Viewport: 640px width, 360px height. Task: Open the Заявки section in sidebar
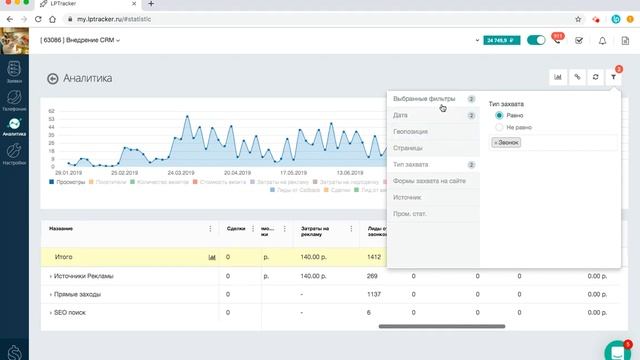pyautogui.click(x=14, y=72)
